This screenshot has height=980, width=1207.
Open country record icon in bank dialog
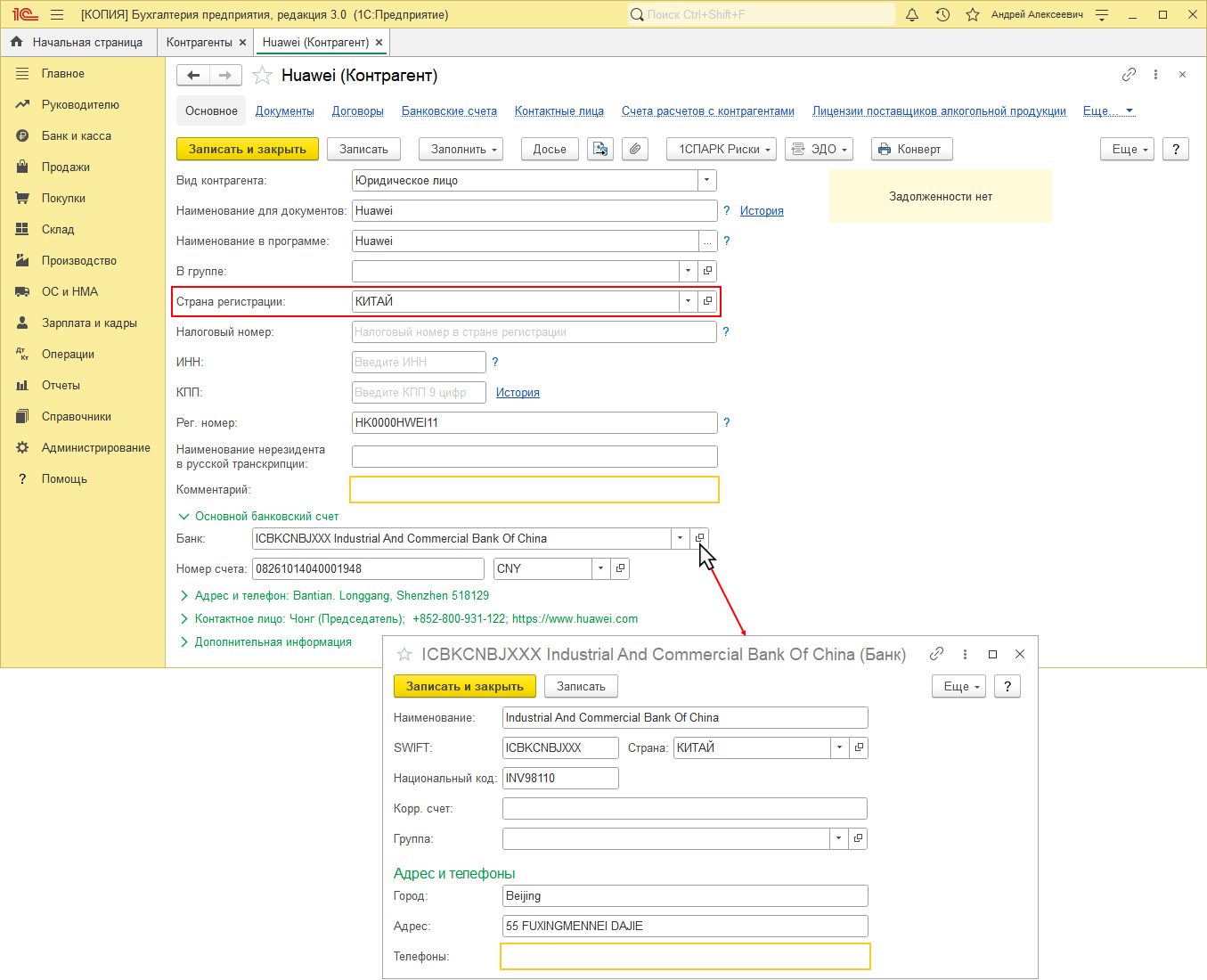[x=859, y=747]
